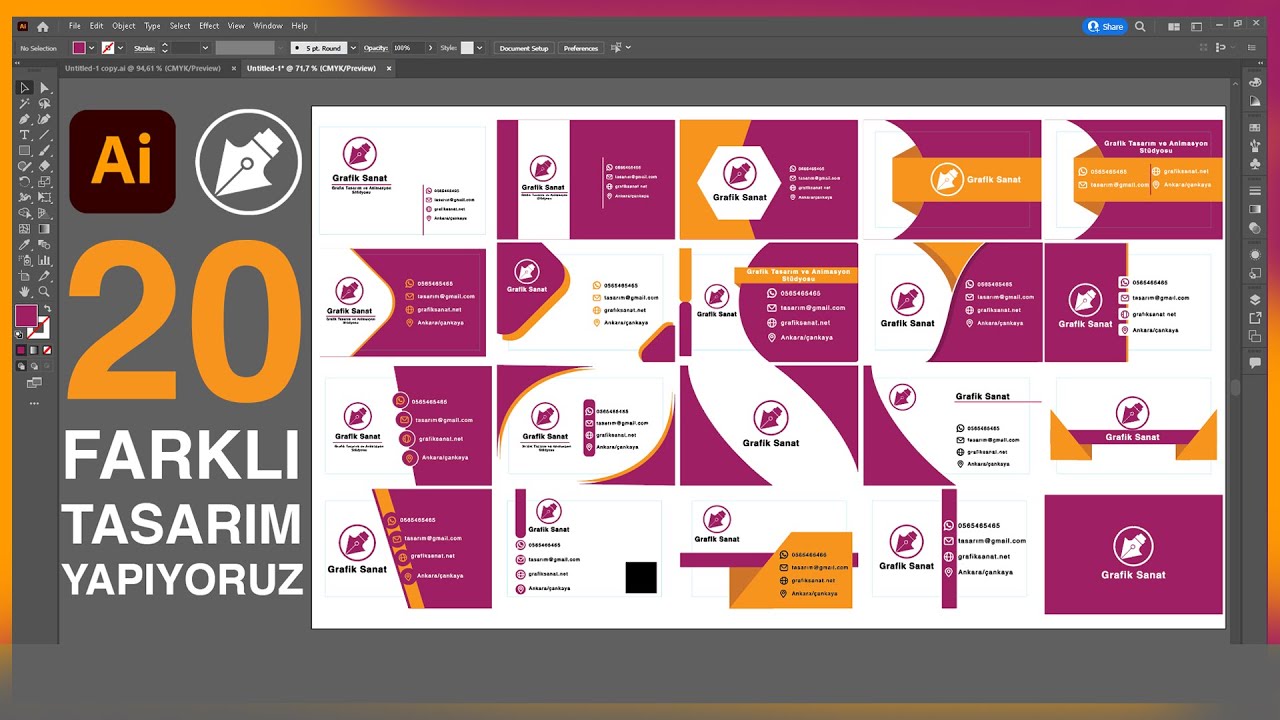This screenshot has width=1280, height=720.
Task: Open the stroke color dropdown in control bar
Action: [121, 48]
